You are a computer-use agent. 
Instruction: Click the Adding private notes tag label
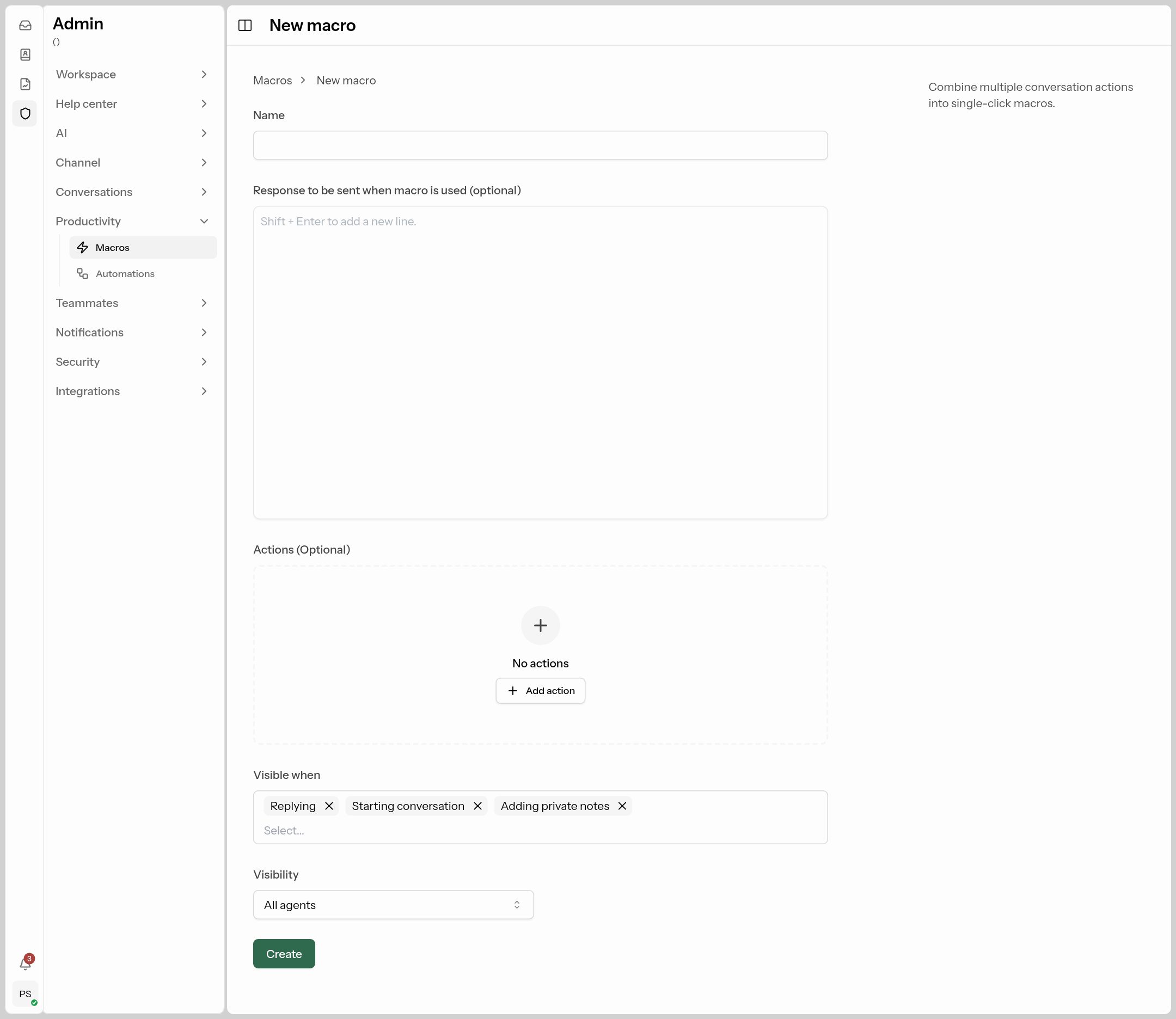554,806
